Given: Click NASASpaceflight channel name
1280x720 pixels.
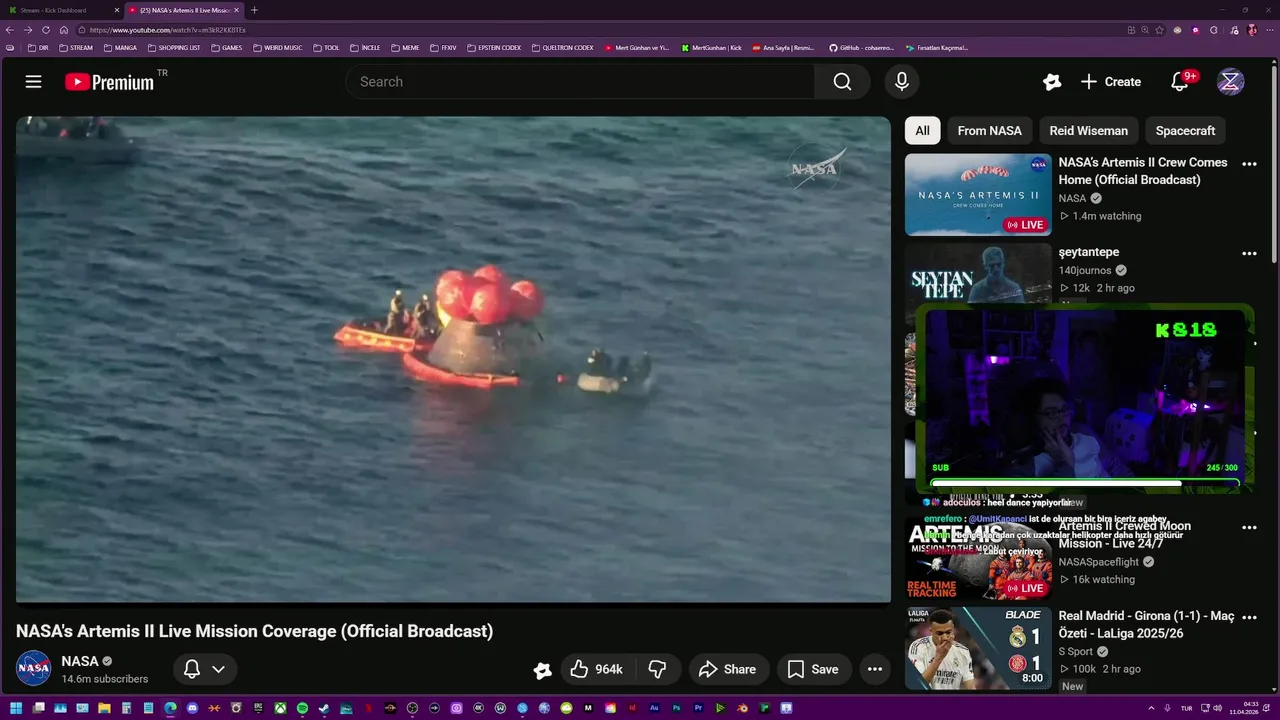Looking at the screenshot, I should tap(1100, 562).
